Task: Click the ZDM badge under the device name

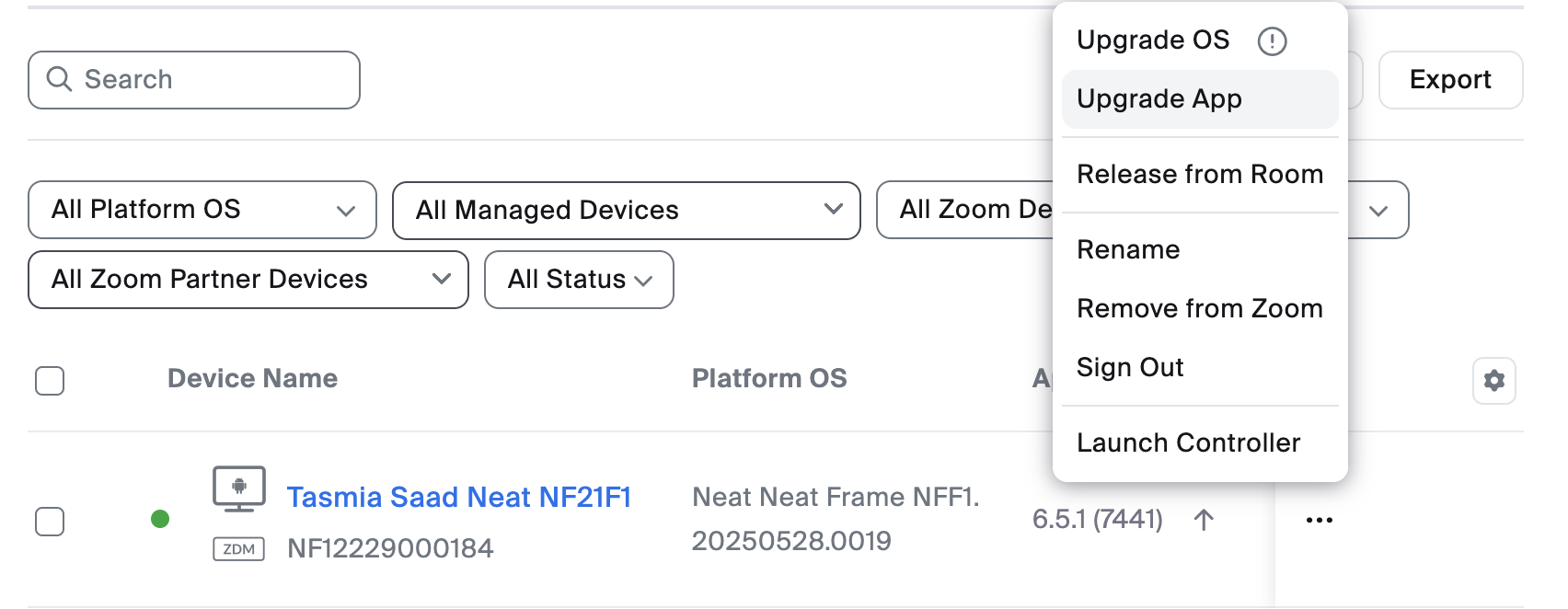Action: point(238,548)
